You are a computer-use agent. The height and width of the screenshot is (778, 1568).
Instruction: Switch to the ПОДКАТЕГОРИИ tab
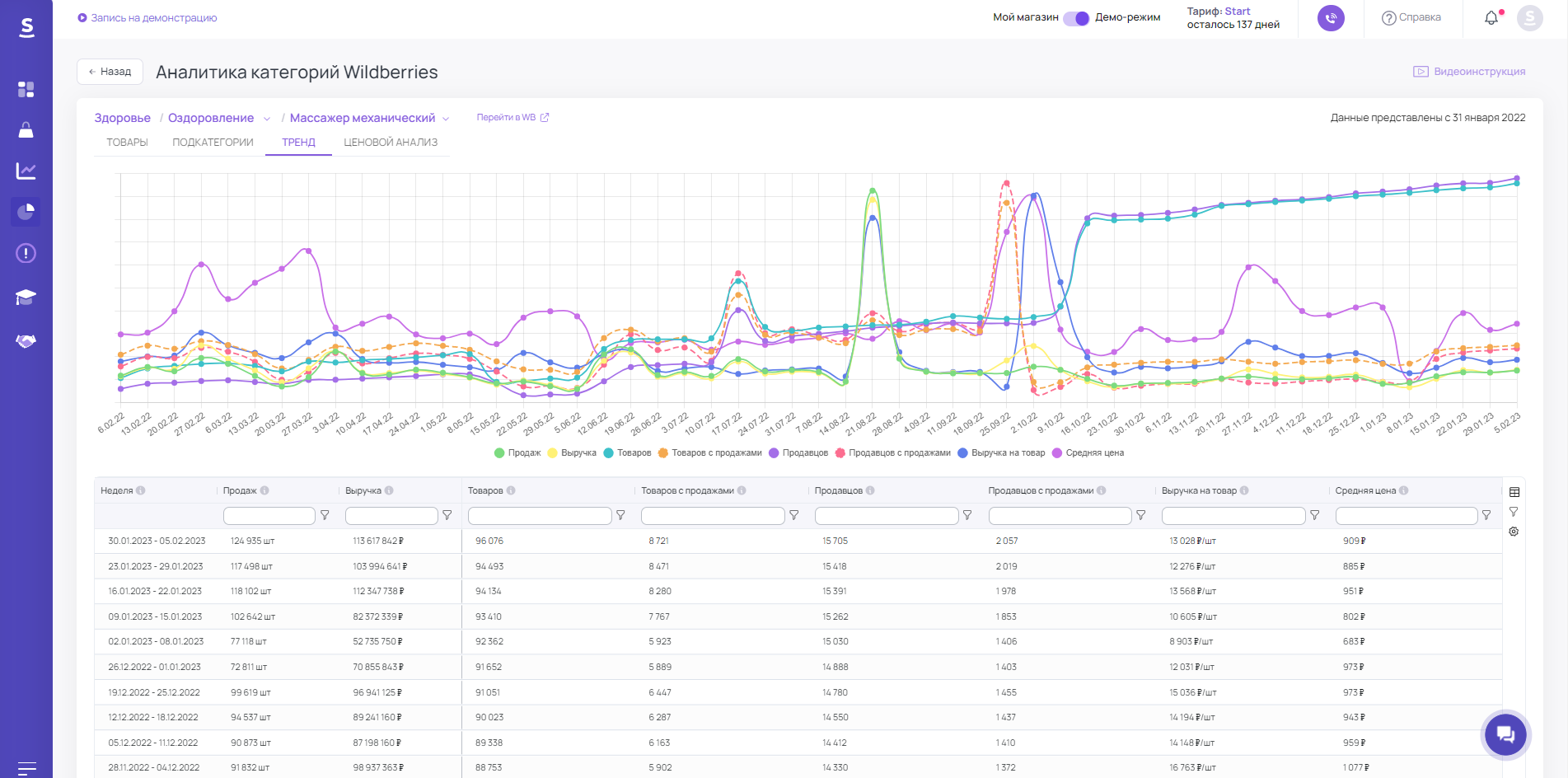(x=213, y=143)
